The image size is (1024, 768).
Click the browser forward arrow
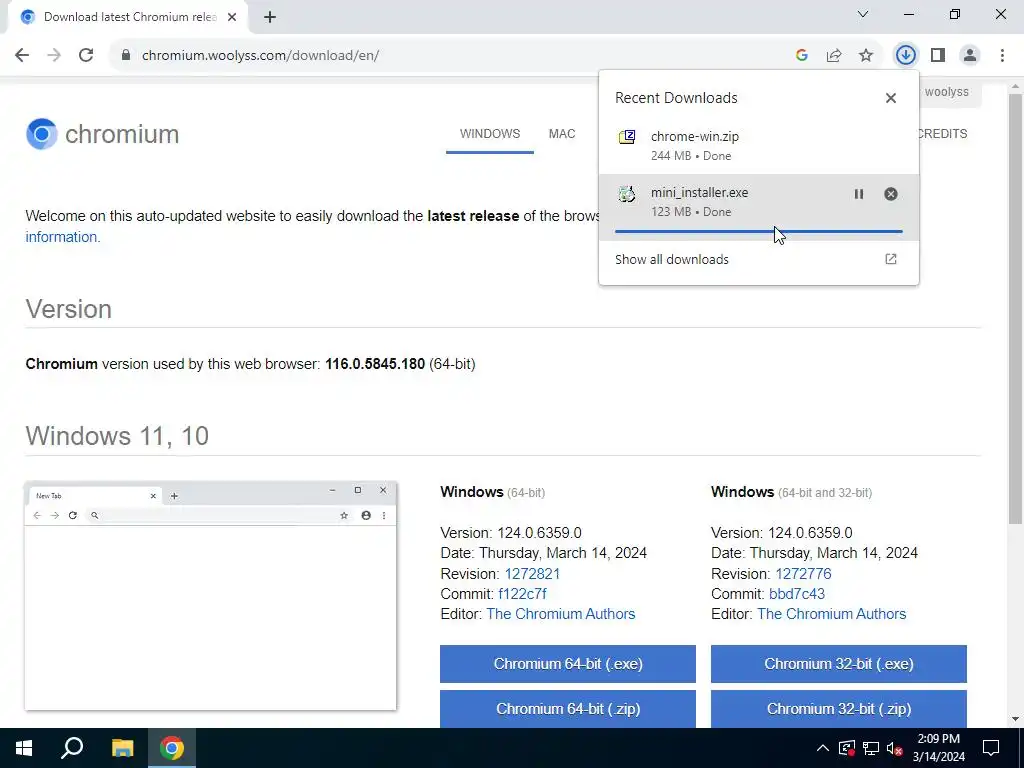tap(54, 55)
